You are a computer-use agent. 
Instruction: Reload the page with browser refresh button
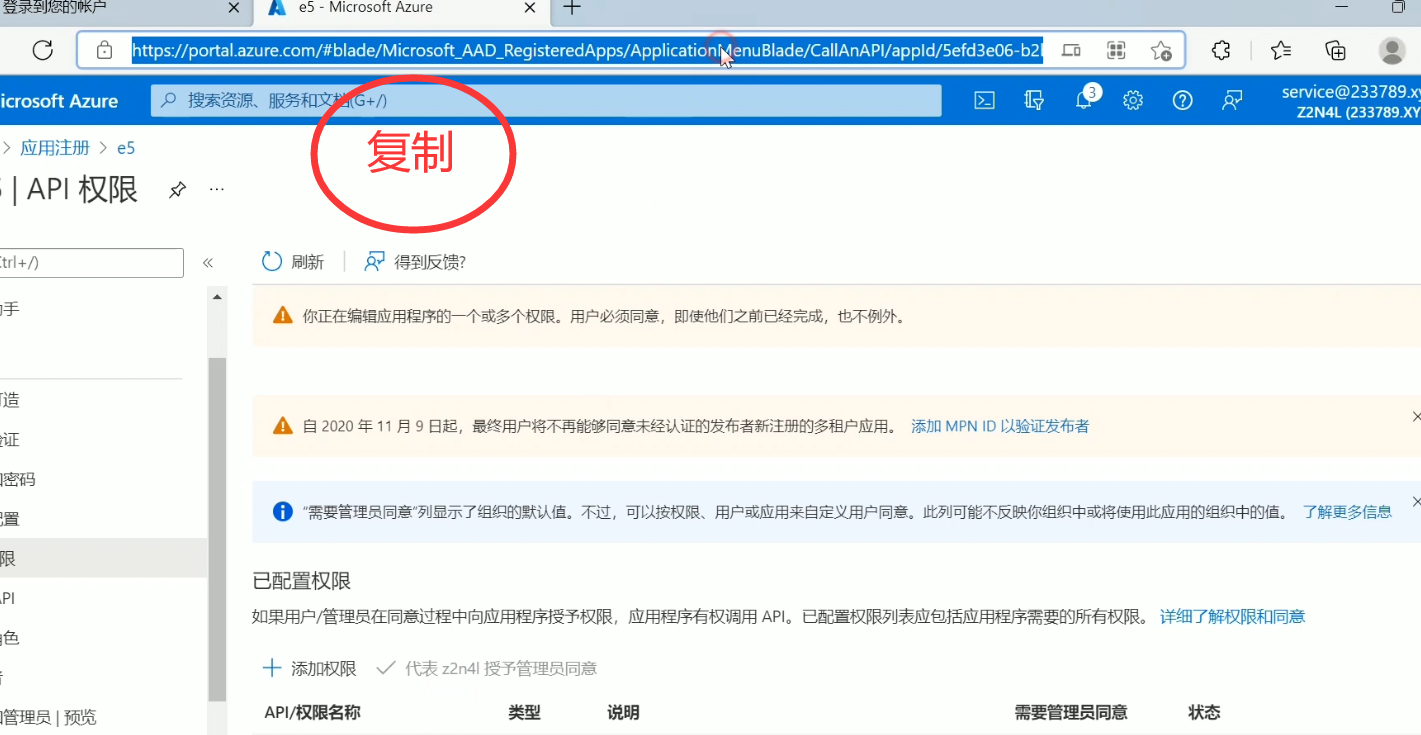[x=42, y=50]
